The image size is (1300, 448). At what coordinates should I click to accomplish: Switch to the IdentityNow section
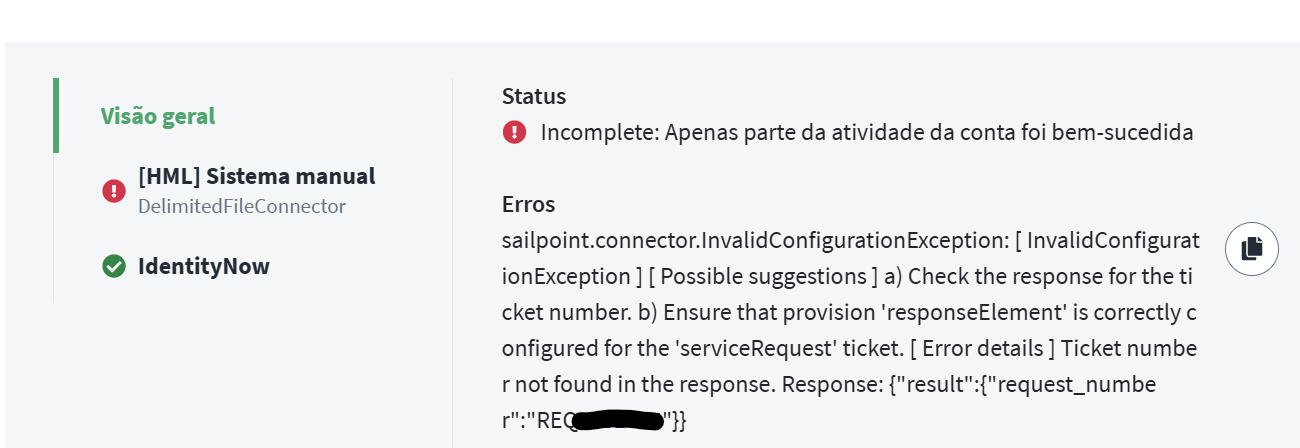[x=203, y=266]
